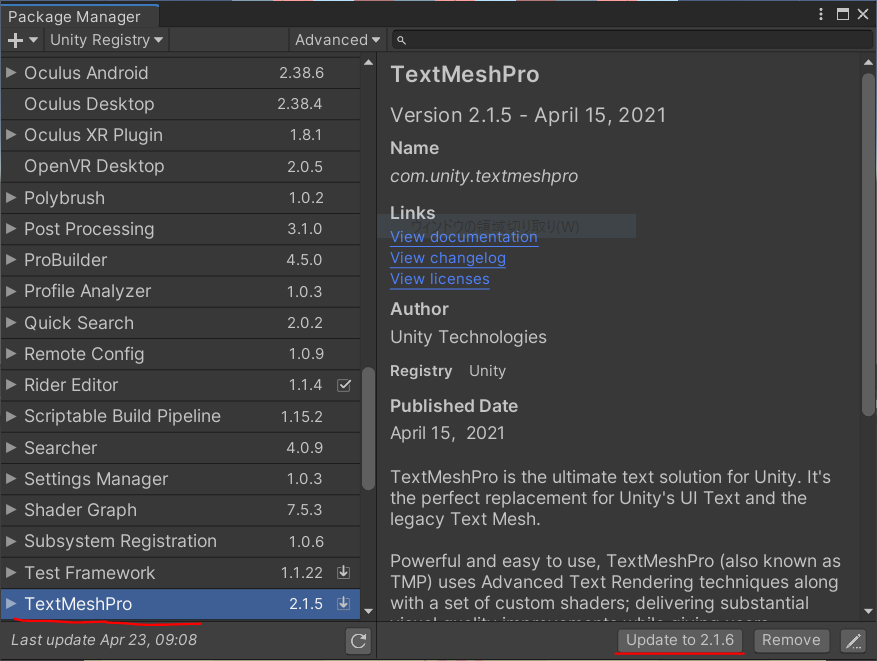877x661 pixels.
Task: Click the Remove package button
Action: (x=791, y=640)
